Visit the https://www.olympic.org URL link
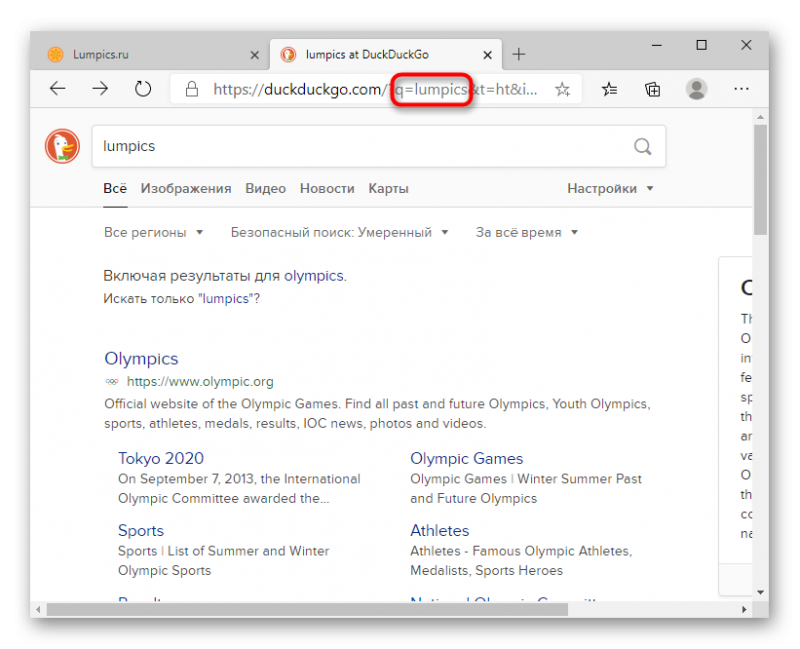Image resolution: width=800 pixels, height=649 pixels. pos(200,382)
